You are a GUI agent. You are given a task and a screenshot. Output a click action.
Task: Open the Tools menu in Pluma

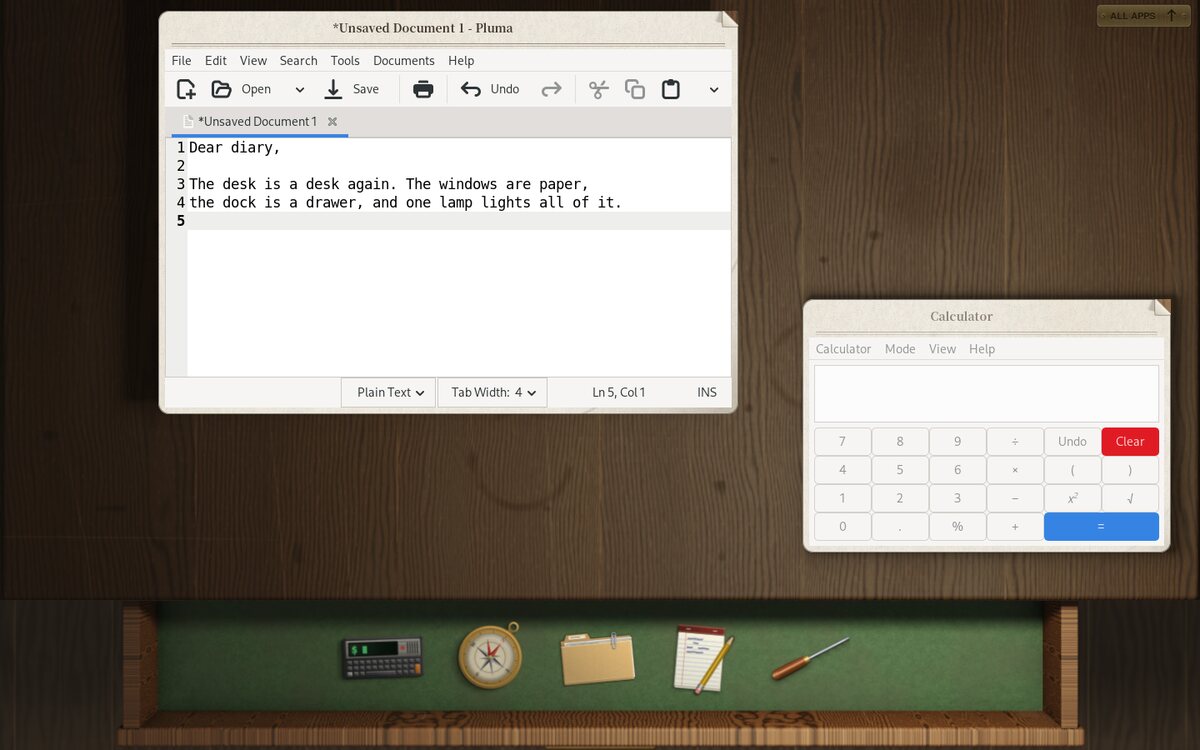(345, 60)
